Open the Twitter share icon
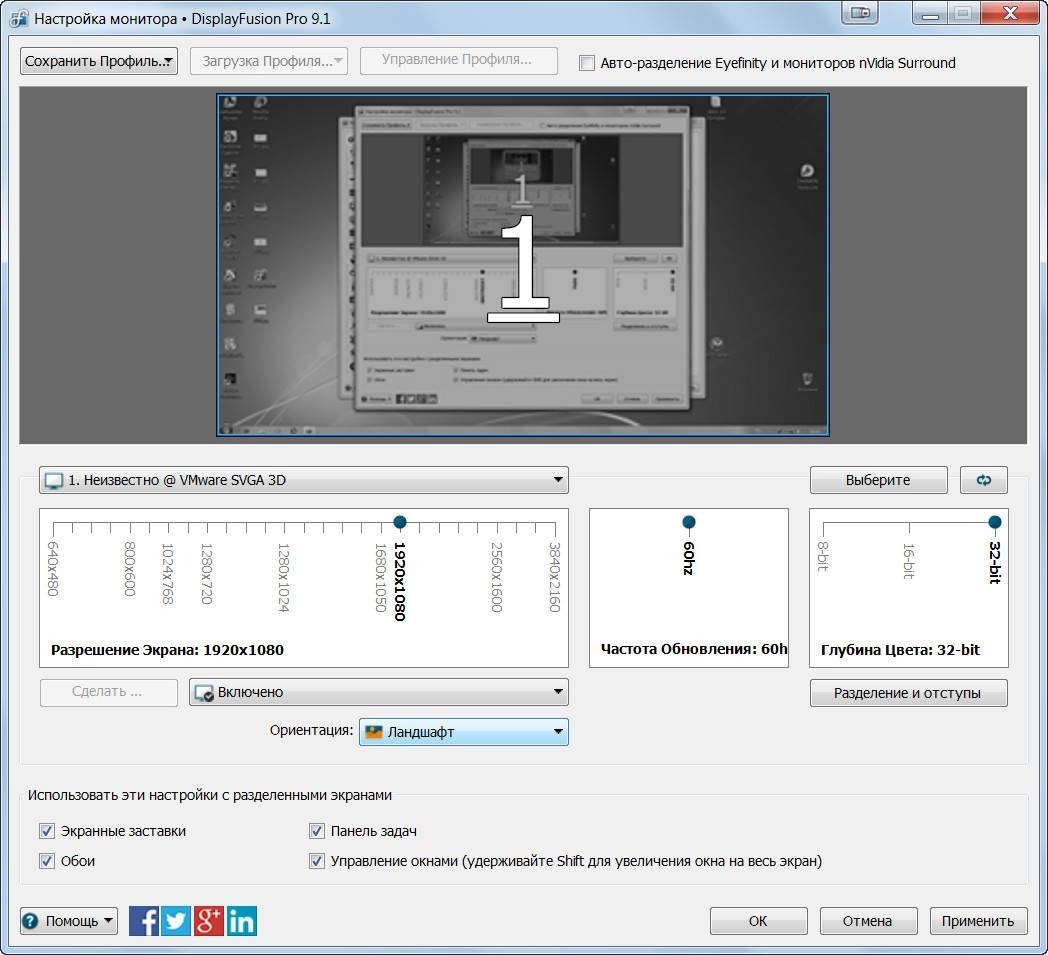 coord(176,921)
